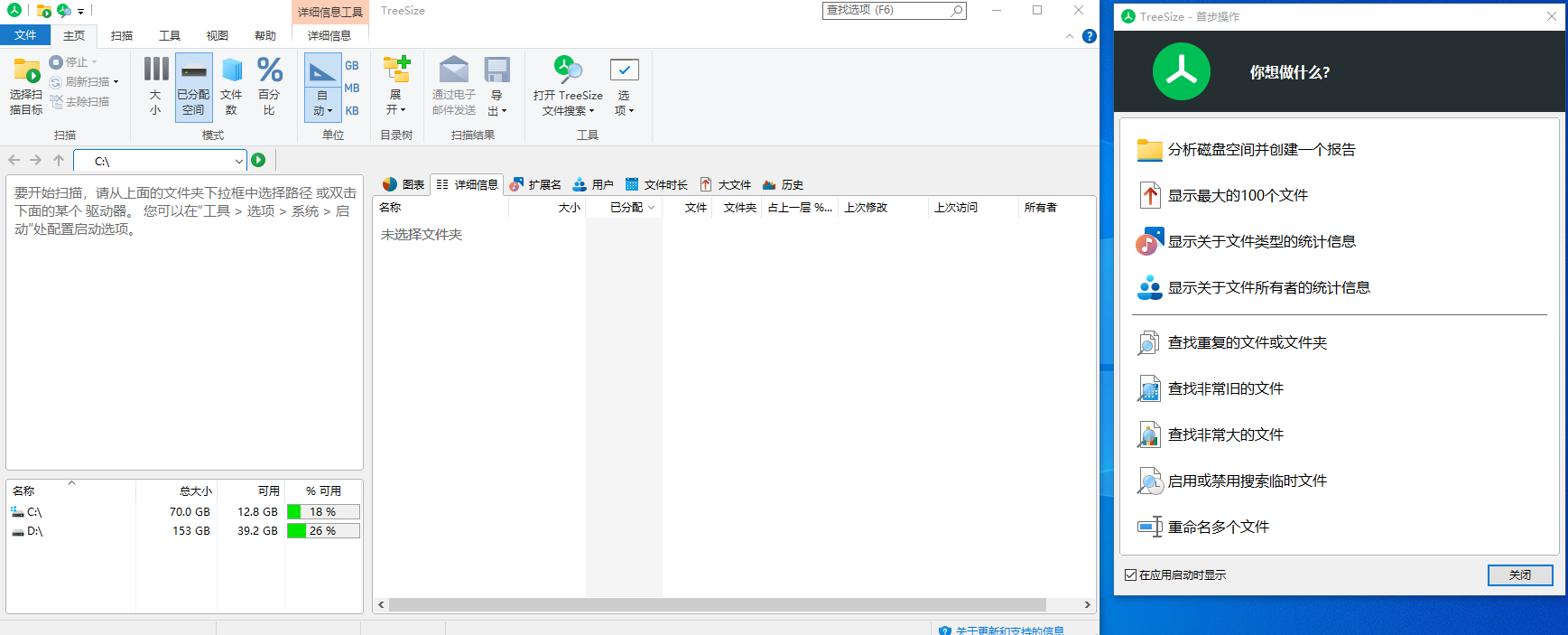Open the 用户 users tab
This screenshot has width=1568, height=635.
click(x=593, y=184)
